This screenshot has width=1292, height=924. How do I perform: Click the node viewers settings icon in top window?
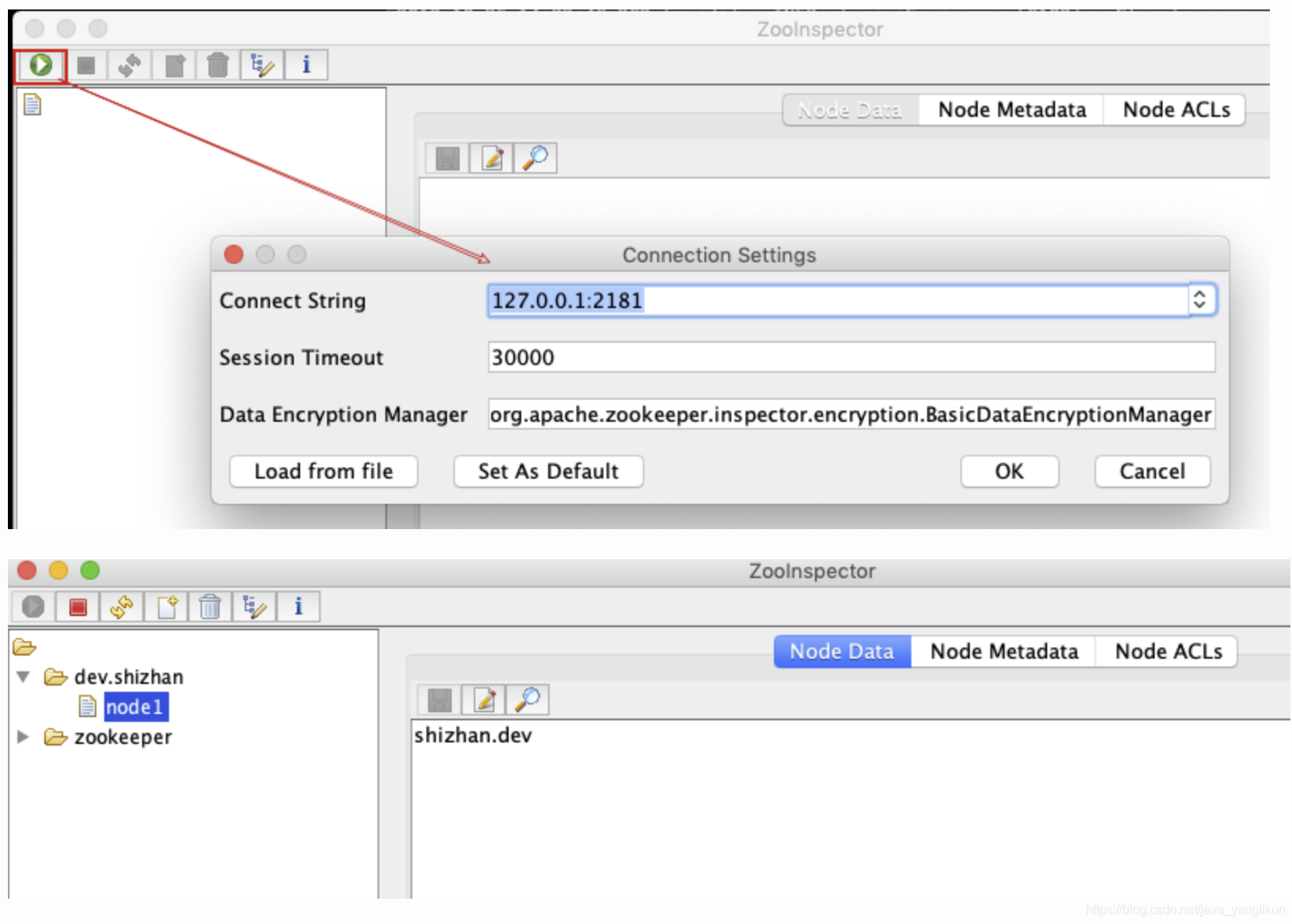[x=262, y=65]
